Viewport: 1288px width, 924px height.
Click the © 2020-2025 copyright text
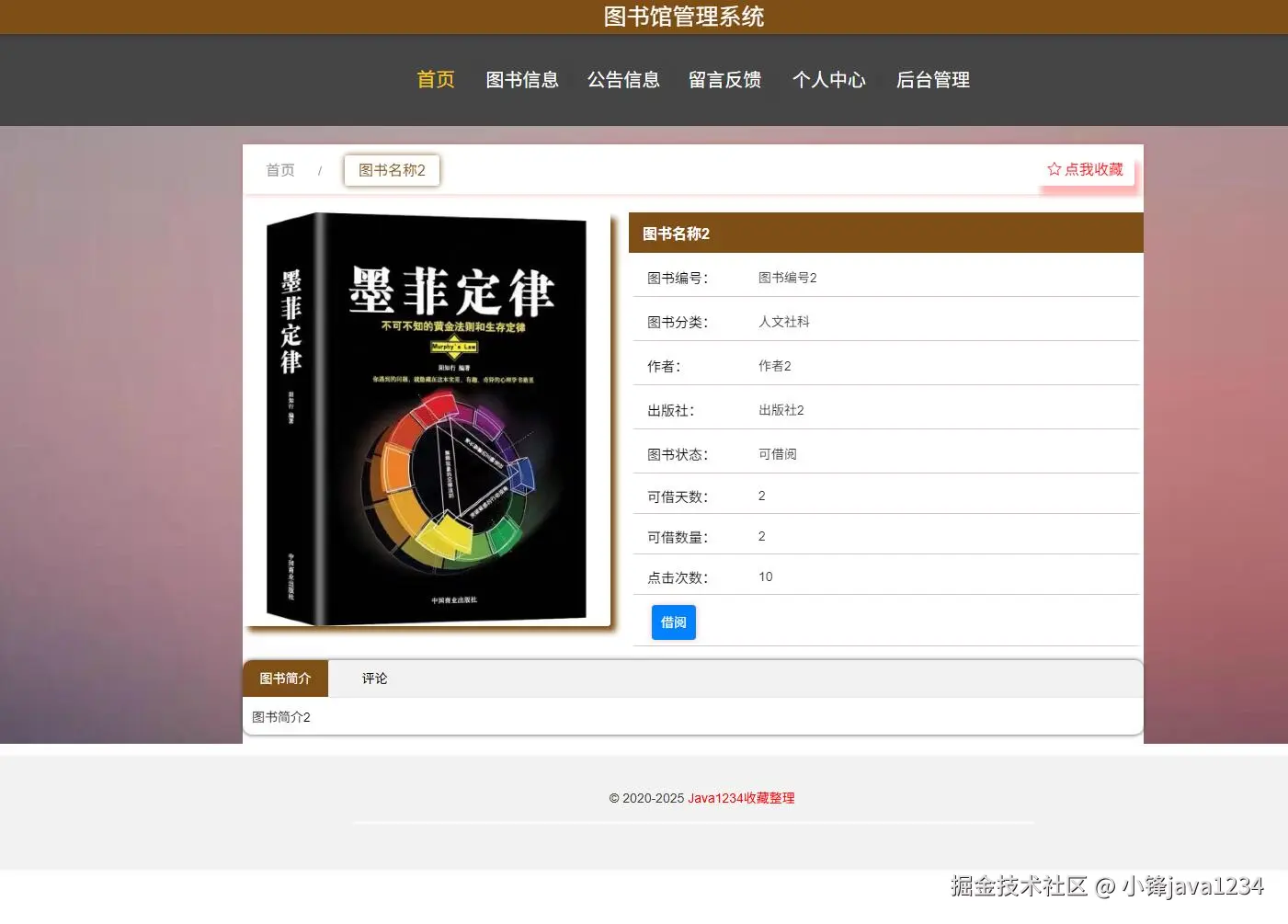646,798
